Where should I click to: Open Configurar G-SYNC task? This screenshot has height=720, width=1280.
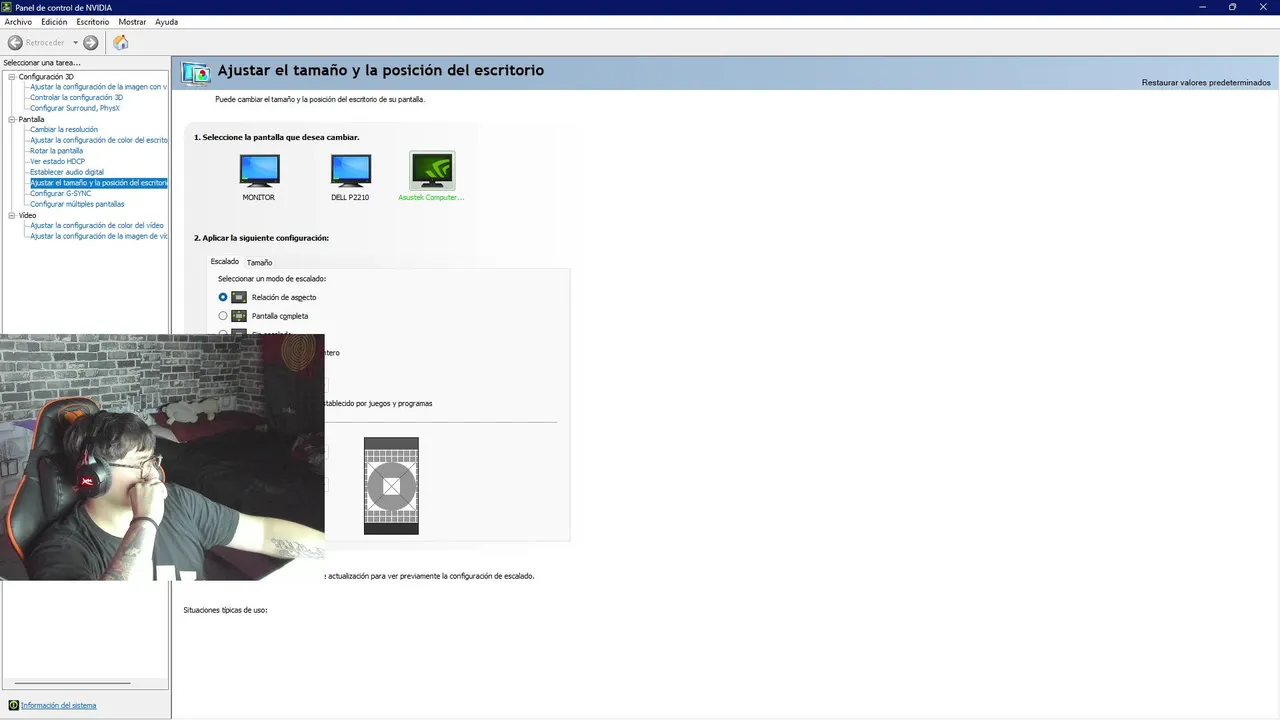60,193
